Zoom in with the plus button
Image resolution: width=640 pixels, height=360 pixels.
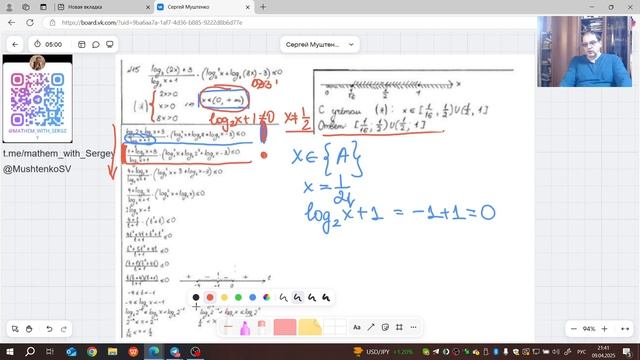pyautogui.click(x=604, y=329)
